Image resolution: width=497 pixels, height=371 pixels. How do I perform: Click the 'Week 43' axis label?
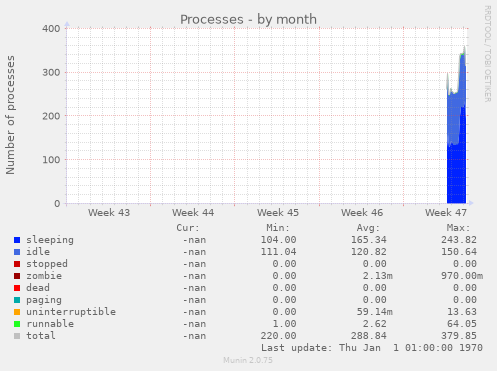[109, 213]
